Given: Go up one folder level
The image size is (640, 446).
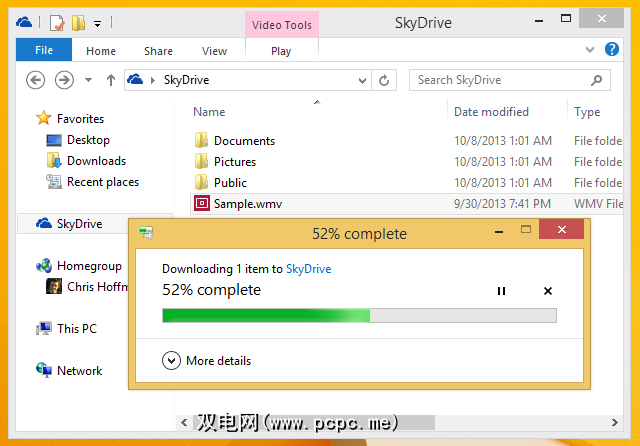Looking at the screenshot, I should coord(111,80).
